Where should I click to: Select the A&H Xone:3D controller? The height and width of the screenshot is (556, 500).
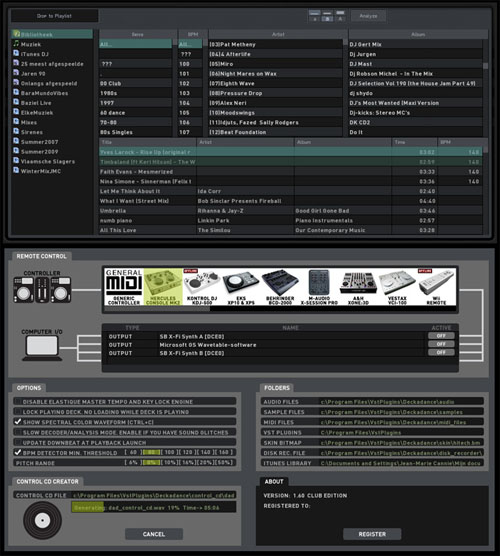click(358, 287)
